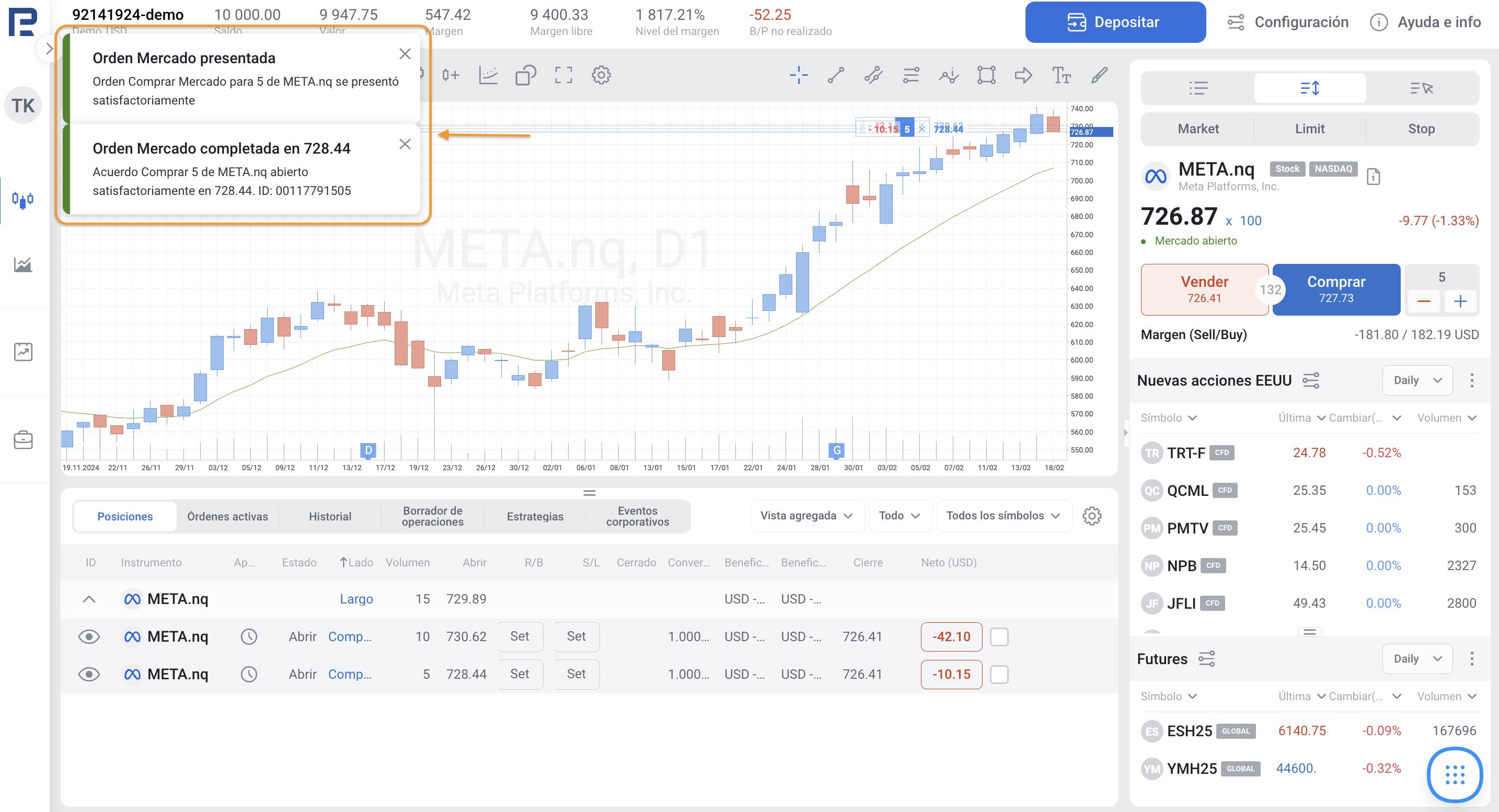
Task: Collapse the META.nq aggregated position group
Action: click(89, 599)
